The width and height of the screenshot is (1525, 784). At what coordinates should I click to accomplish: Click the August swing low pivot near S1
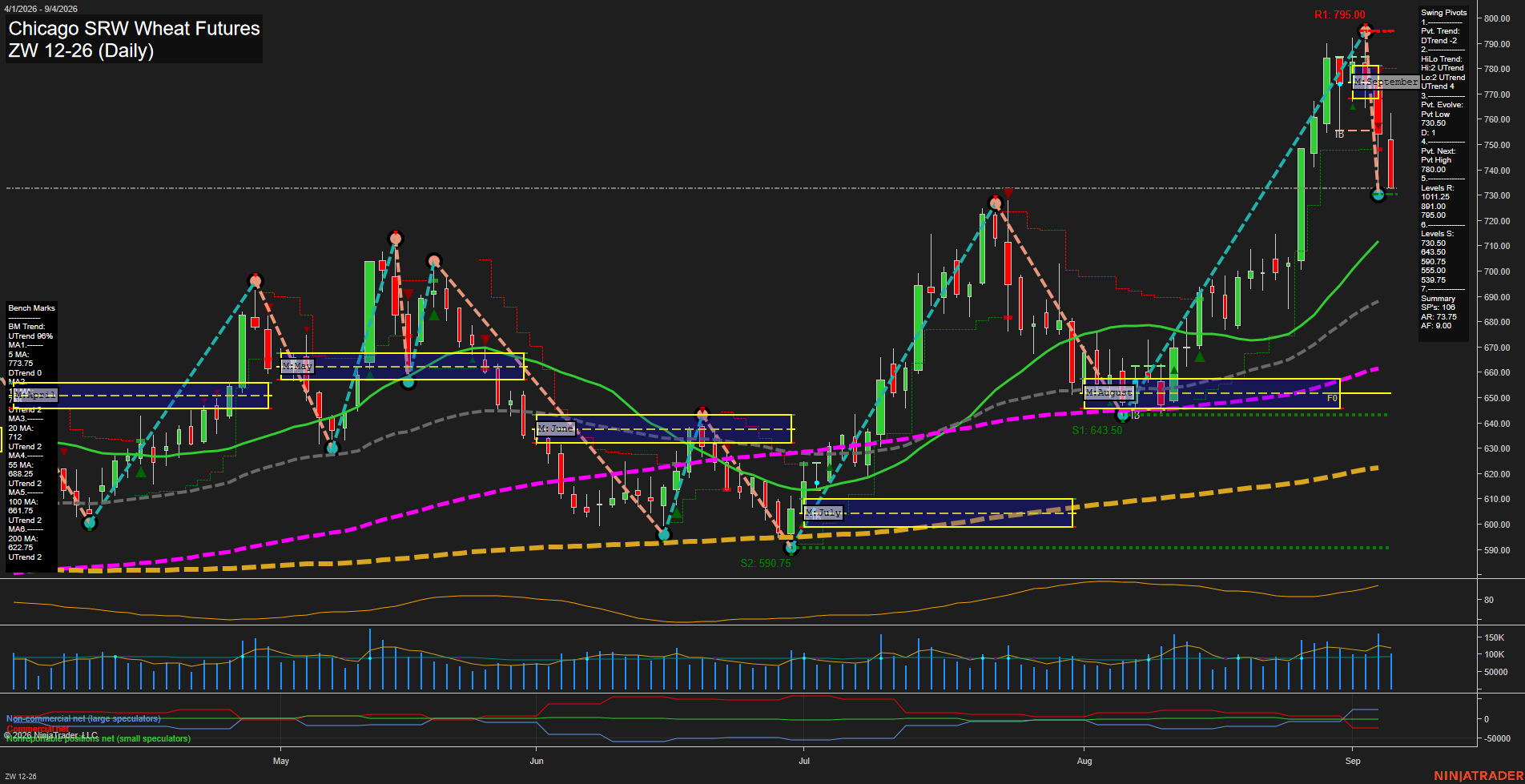coord(1123,415)
